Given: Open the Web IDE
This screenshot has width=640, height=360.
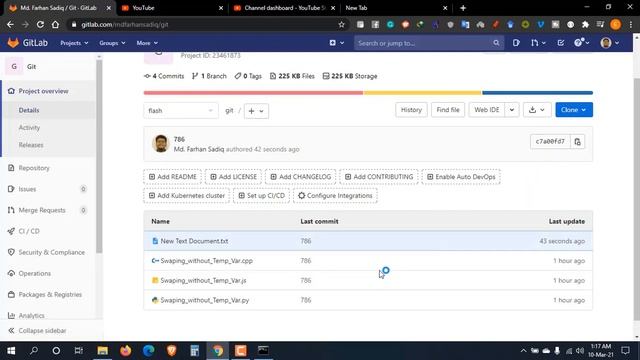Looking at the screenshot, I should pyautogui.click(x=487, y=110).
